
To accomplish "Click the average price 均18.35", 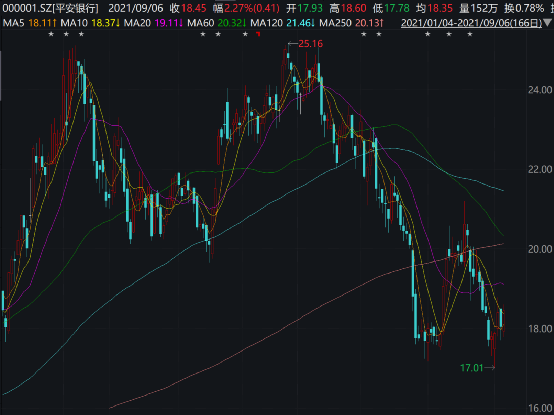I will pyautogui.click(x=434, y=8).
